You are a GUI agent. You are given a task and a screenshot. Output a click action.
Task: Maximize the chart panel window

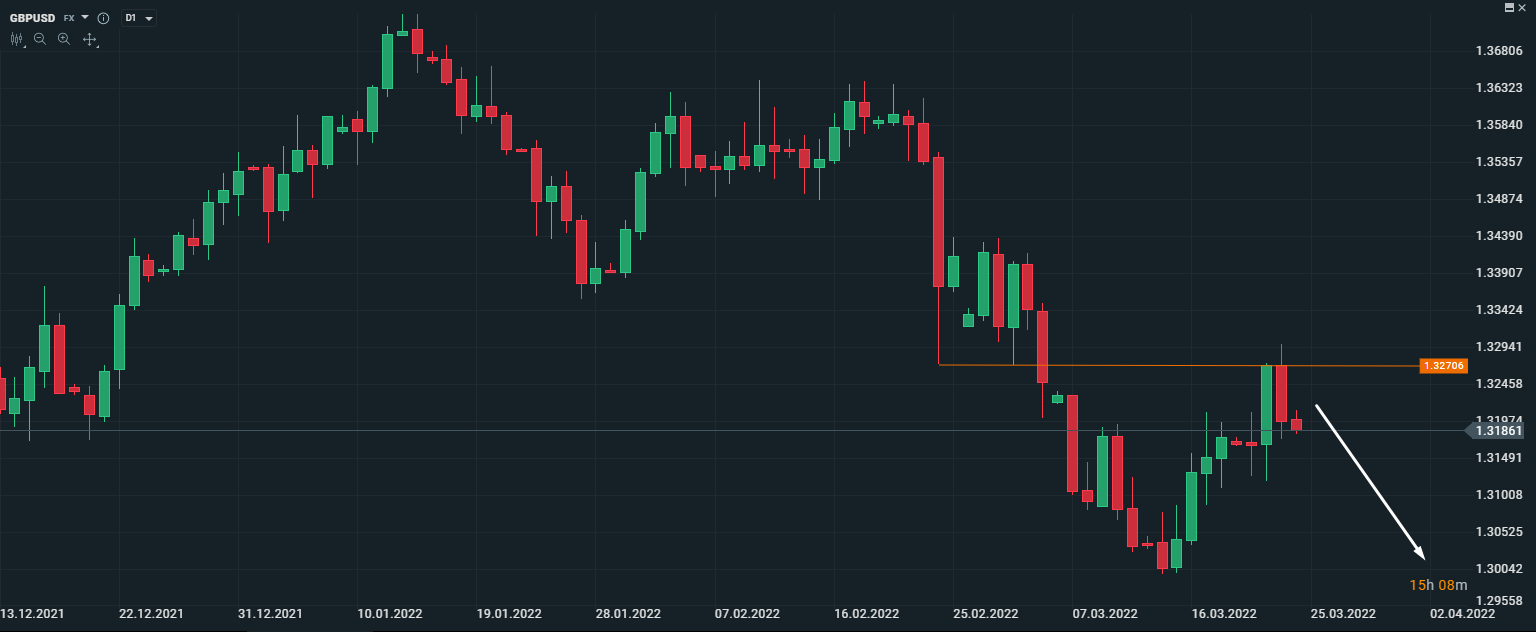[x=1509, y=7]
